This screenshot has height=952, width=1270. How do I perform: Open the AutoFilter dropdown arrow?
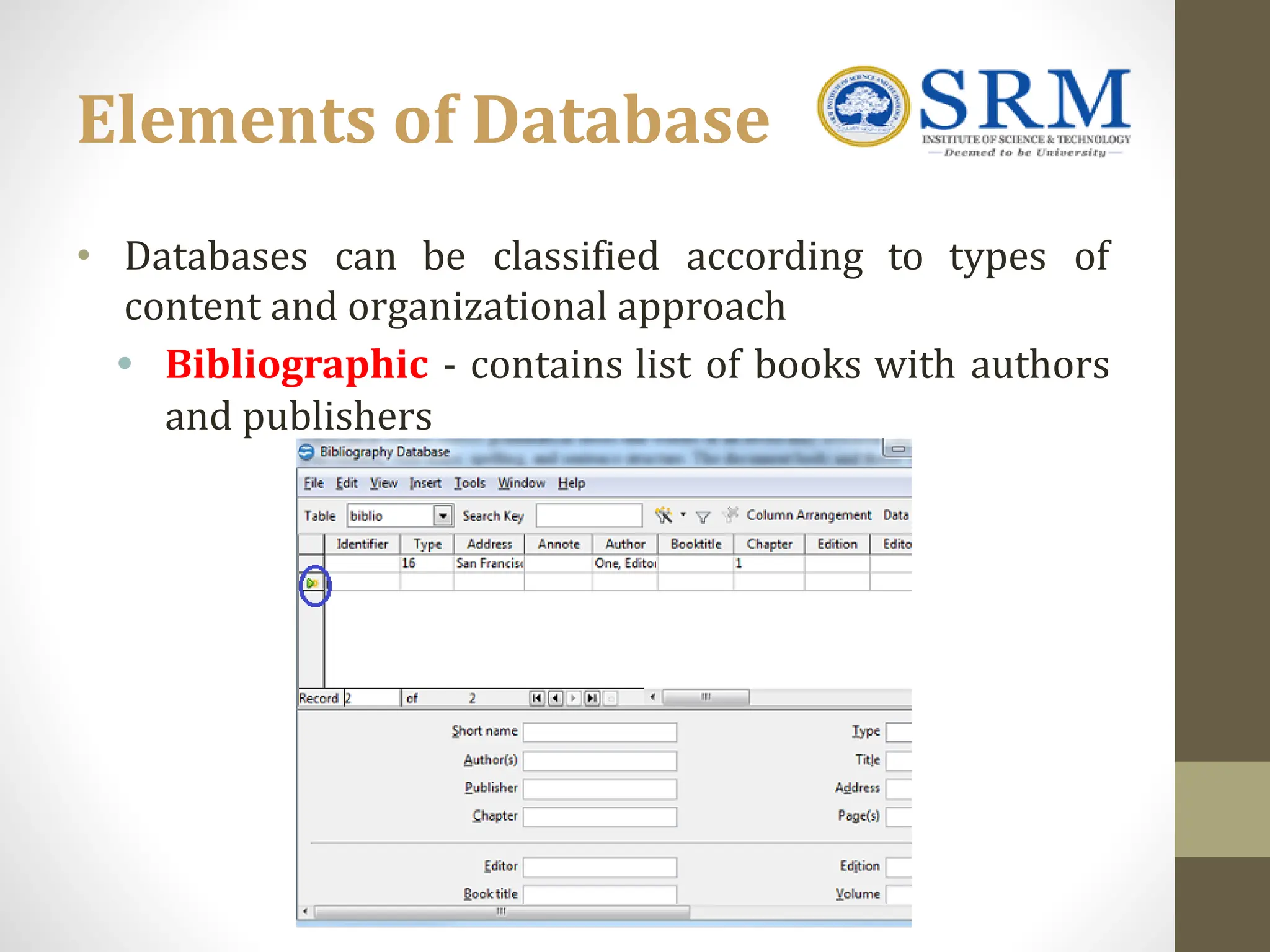click(x=683, y=514)
